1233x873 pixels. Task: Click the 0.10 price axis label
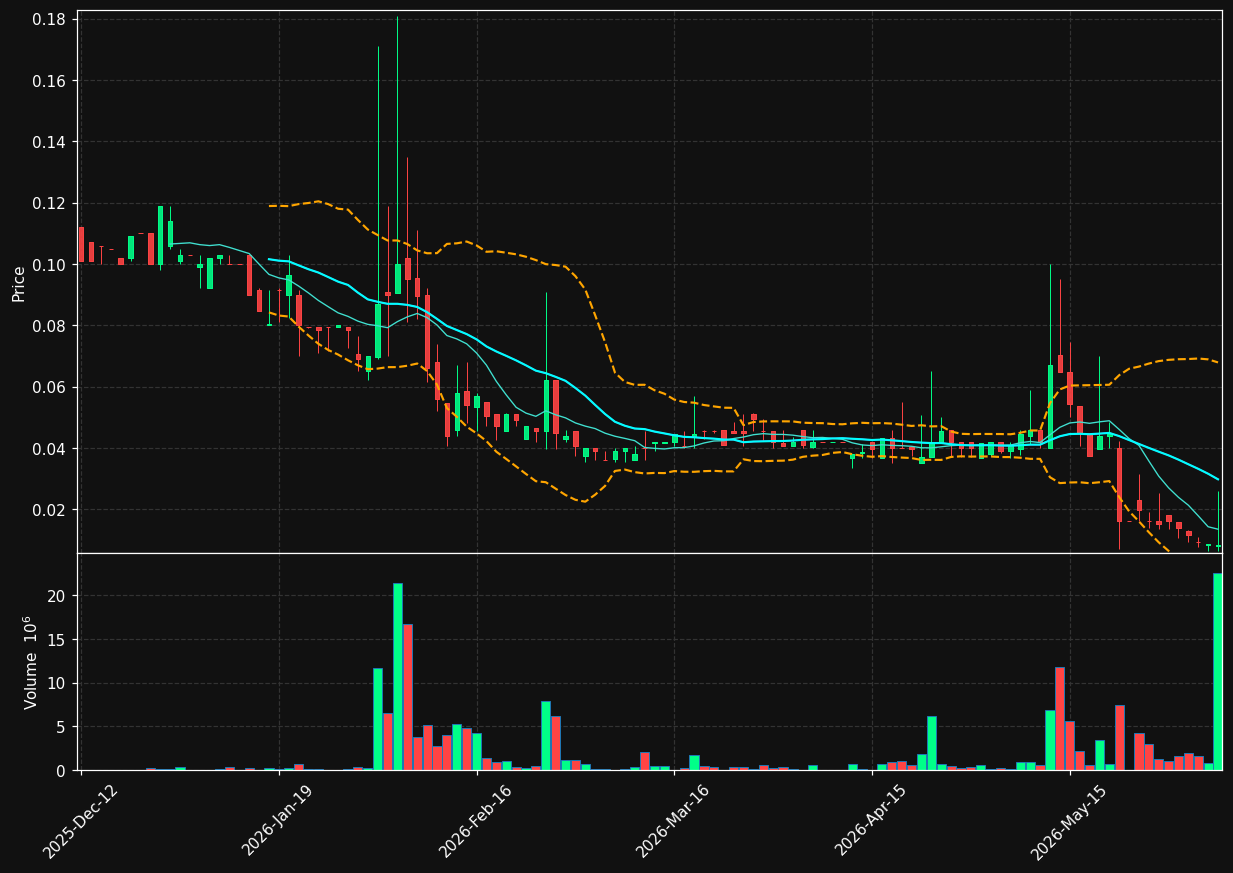pyautogui.click(x=50, y=265)
